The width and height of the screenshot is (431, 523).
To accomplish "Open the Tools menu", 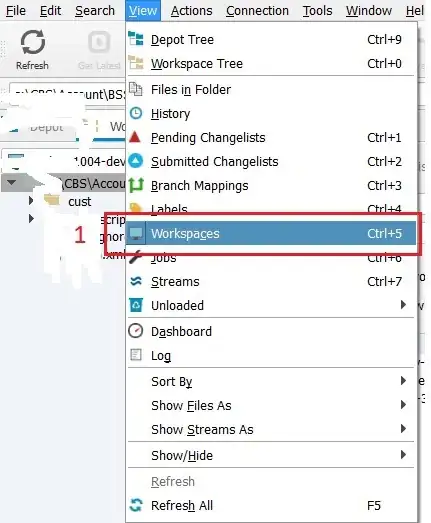I will 317,11.
